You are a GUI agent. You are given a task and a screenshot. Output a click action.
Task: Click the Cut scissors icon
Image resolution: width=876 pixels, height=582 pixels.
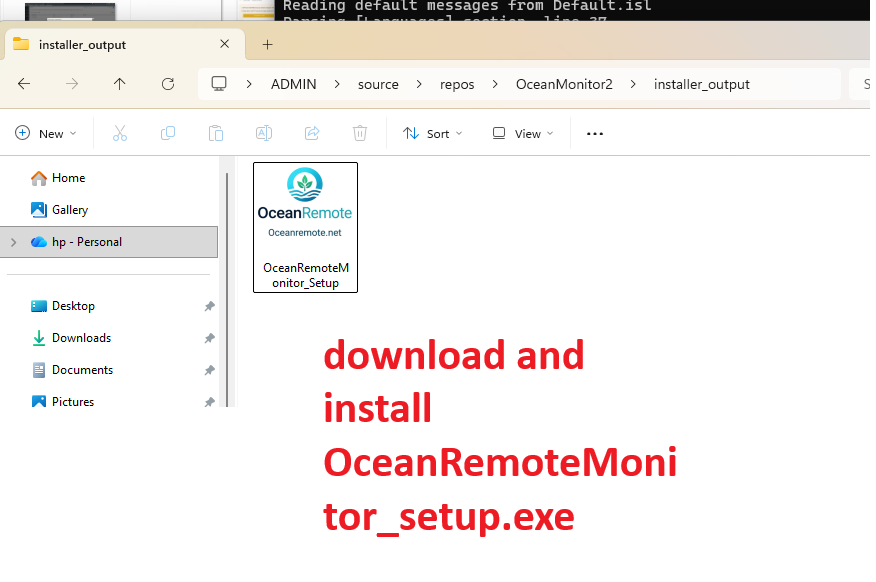120,133
